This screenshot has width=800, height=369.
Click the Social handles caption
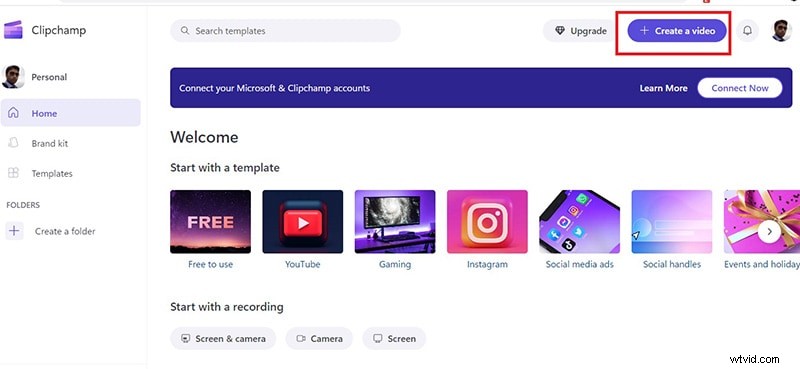coord(672,264)
